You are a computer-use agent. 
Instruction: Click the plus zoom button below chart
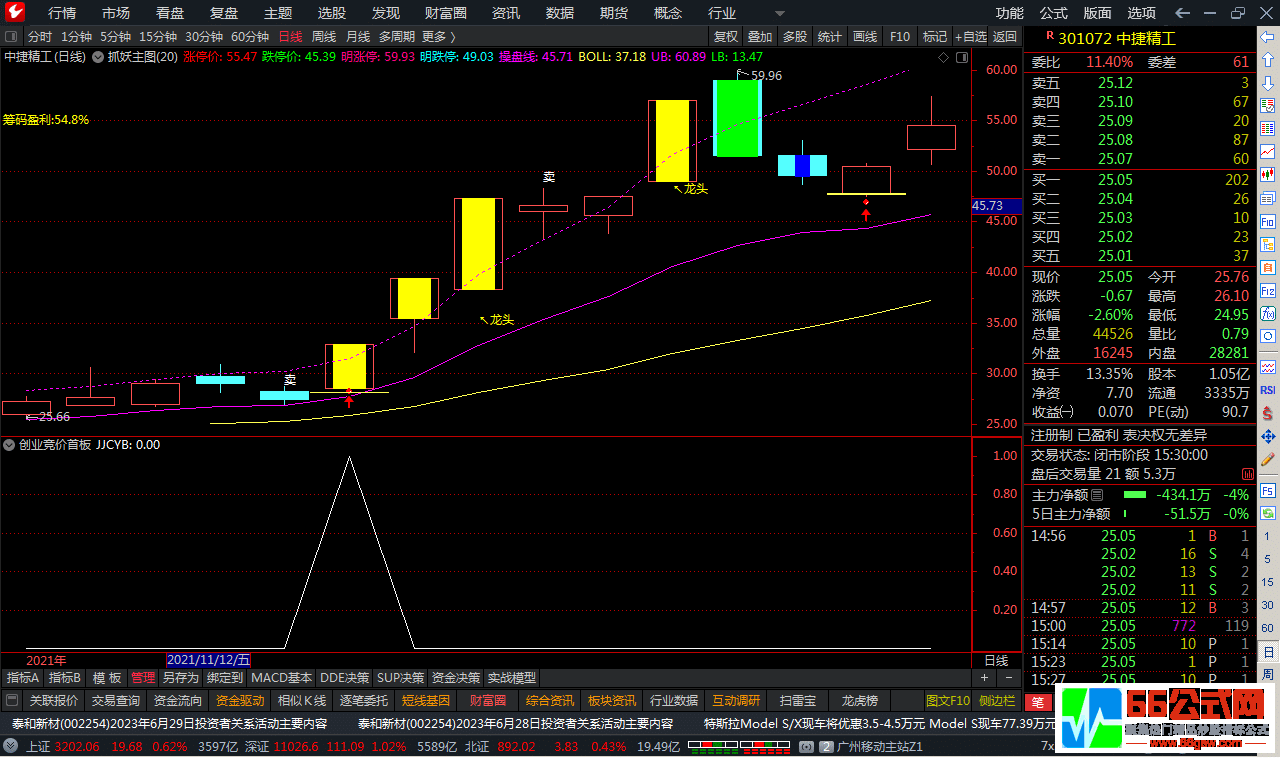point(983,678)
